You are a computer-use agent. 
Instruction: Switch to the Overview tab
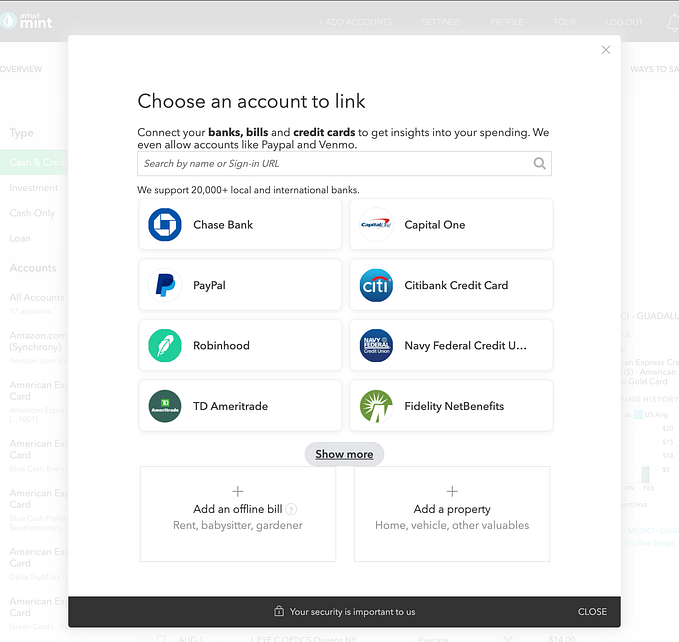21,69
